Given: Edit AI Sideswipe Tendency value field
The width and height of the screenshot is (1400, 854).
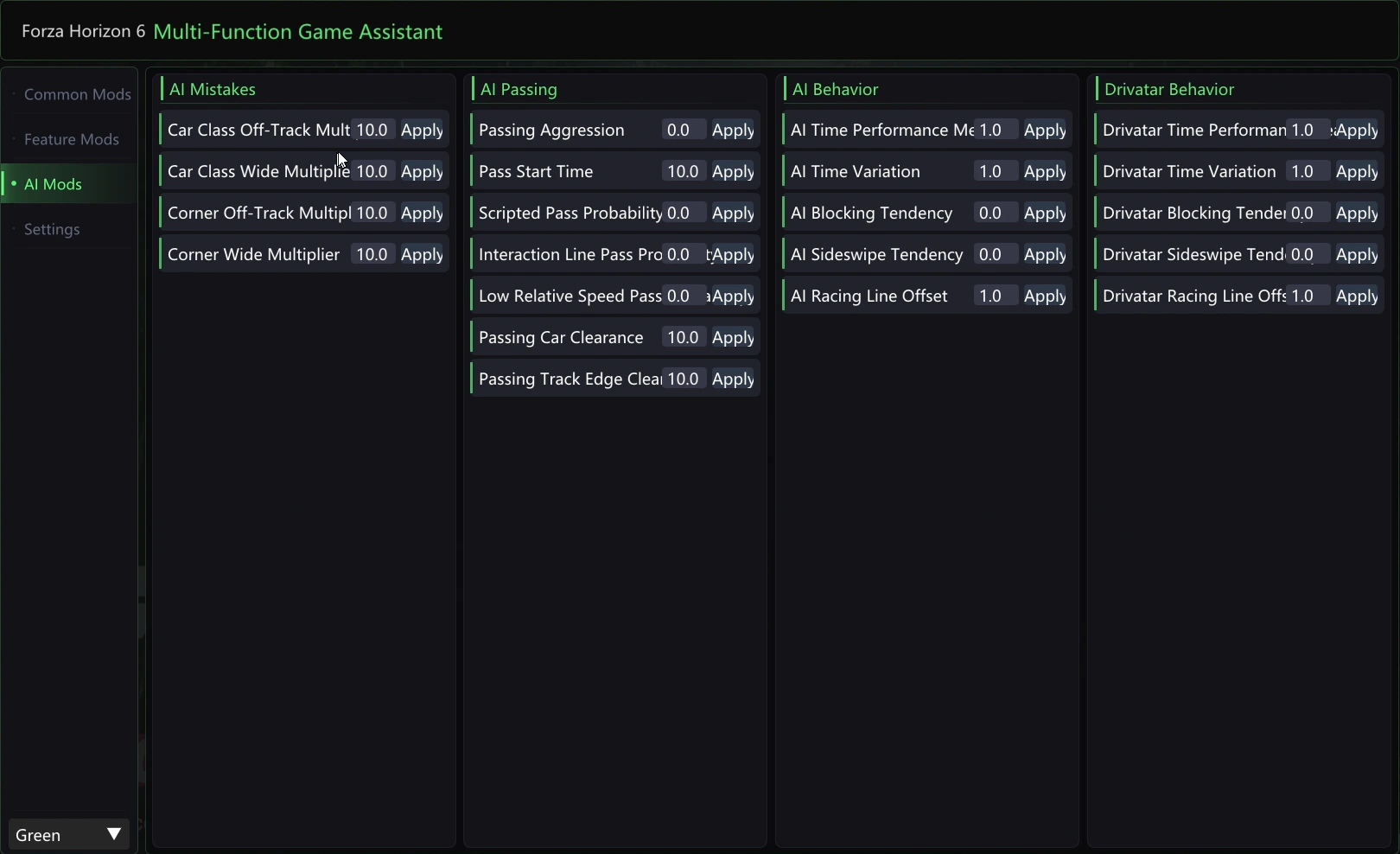Looking at the screenshot, I should pos(996,254).
